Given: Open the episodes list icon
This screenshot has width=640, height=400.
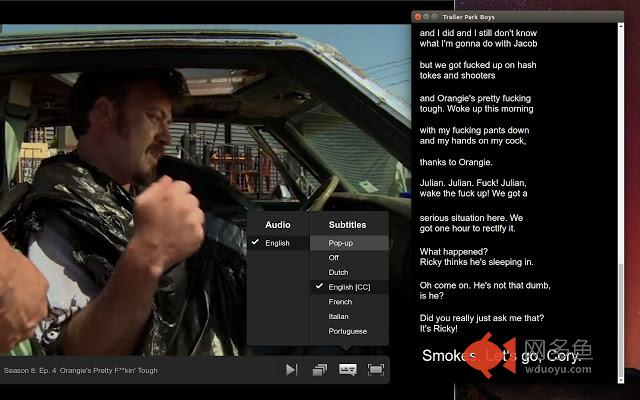Looking at the screenshot, I should click(x=320, y=370).
